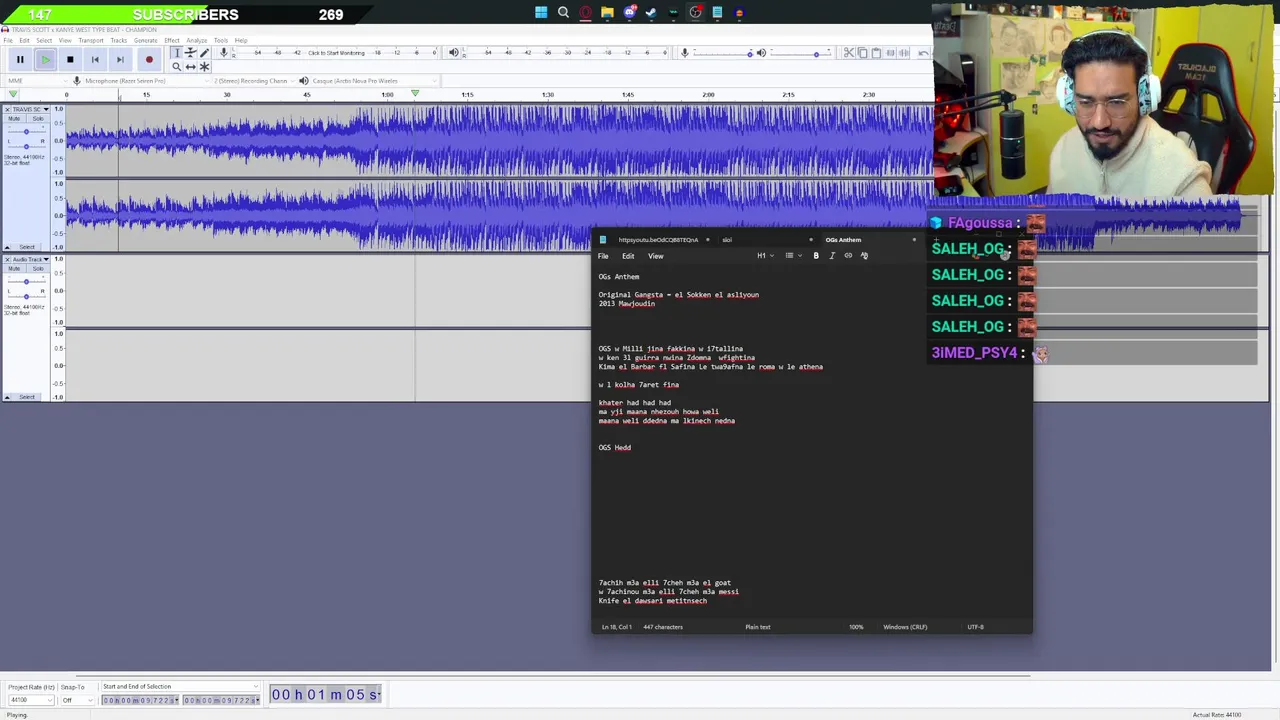The height and width of the screenshot is (720, 1280).
Task: Solo the Audio Track
Action: point(37,269)
